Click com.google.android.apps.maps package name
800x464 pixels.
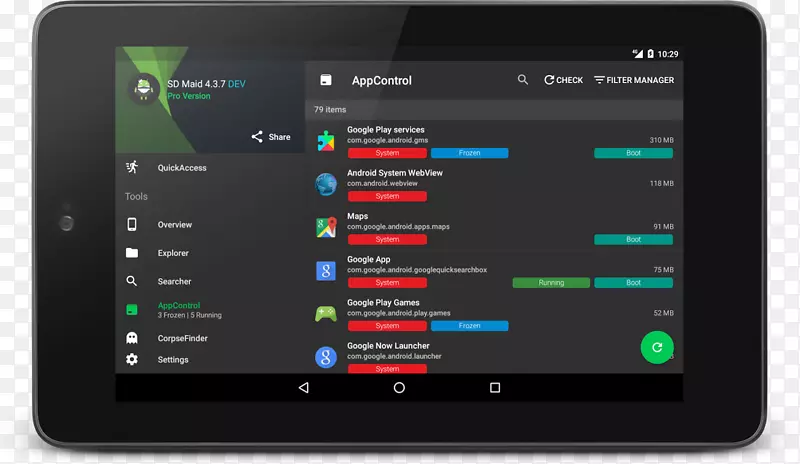pos(398,227)
